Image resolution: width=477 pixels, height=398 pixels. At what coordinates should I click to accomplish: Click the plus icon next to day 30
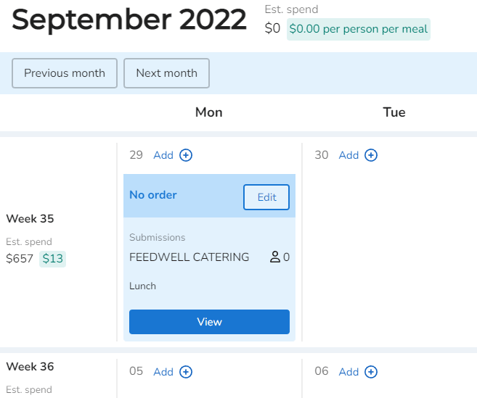click(371, 155)
